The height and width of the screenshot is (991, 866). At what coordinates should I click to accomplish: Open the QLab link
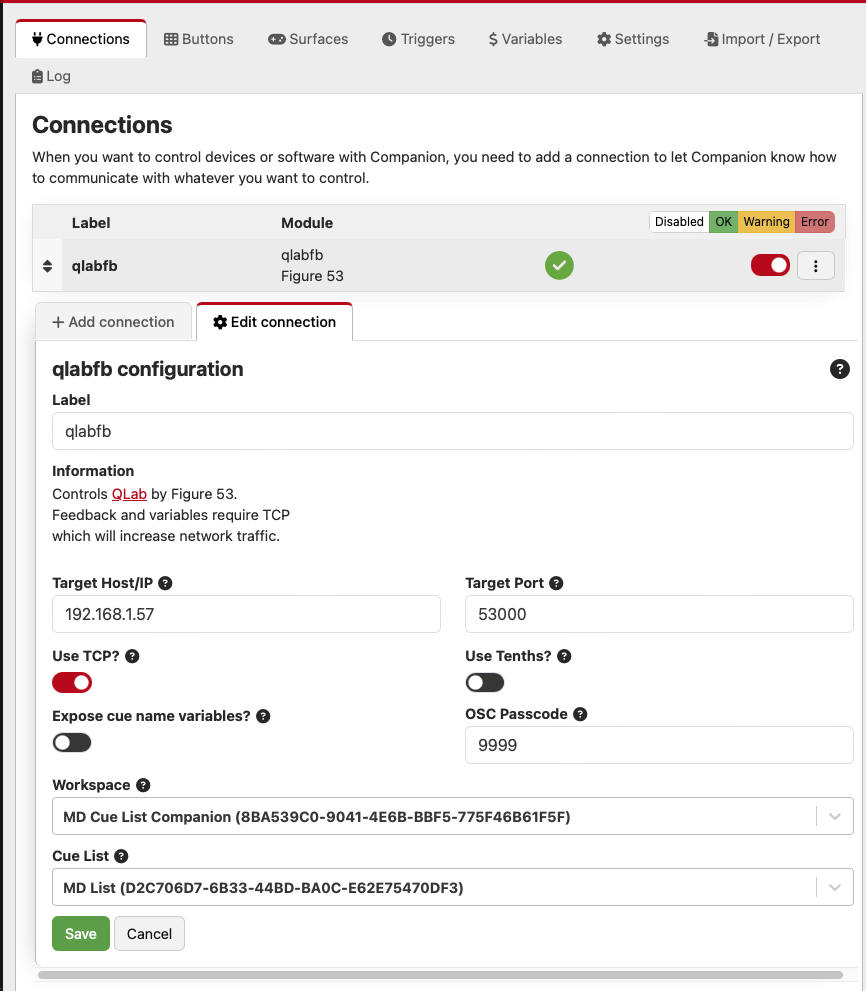(129, 493)
